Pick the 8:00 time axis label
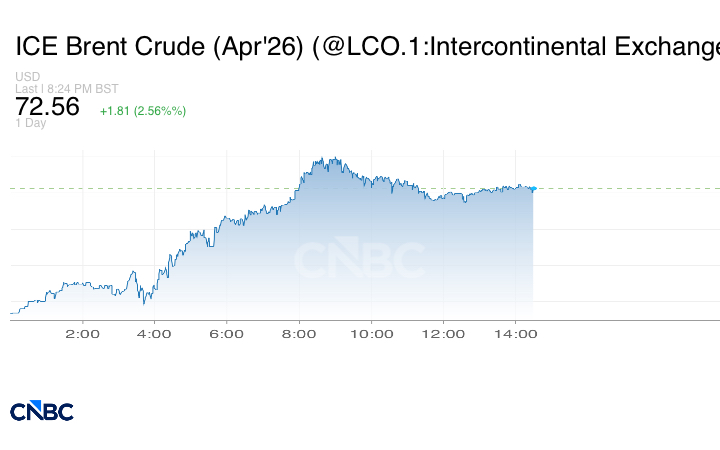The width and height of the screenshot is (720, 450). 299,334
